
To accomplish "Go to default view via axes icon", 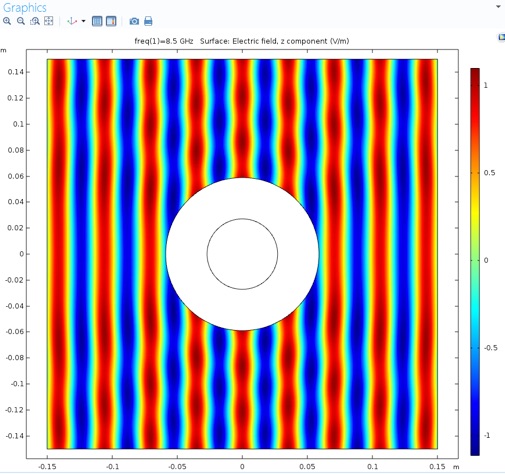I will (72, 21).
